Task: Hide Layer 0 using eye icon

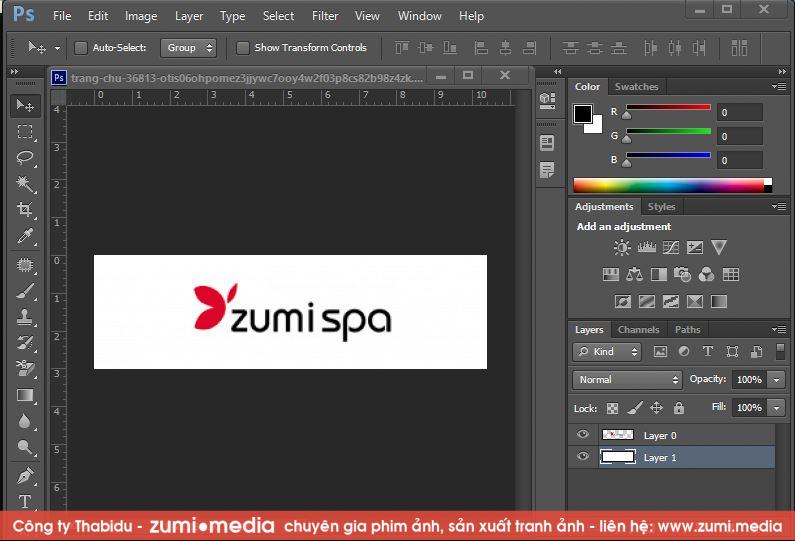Action: click(583, 435)
